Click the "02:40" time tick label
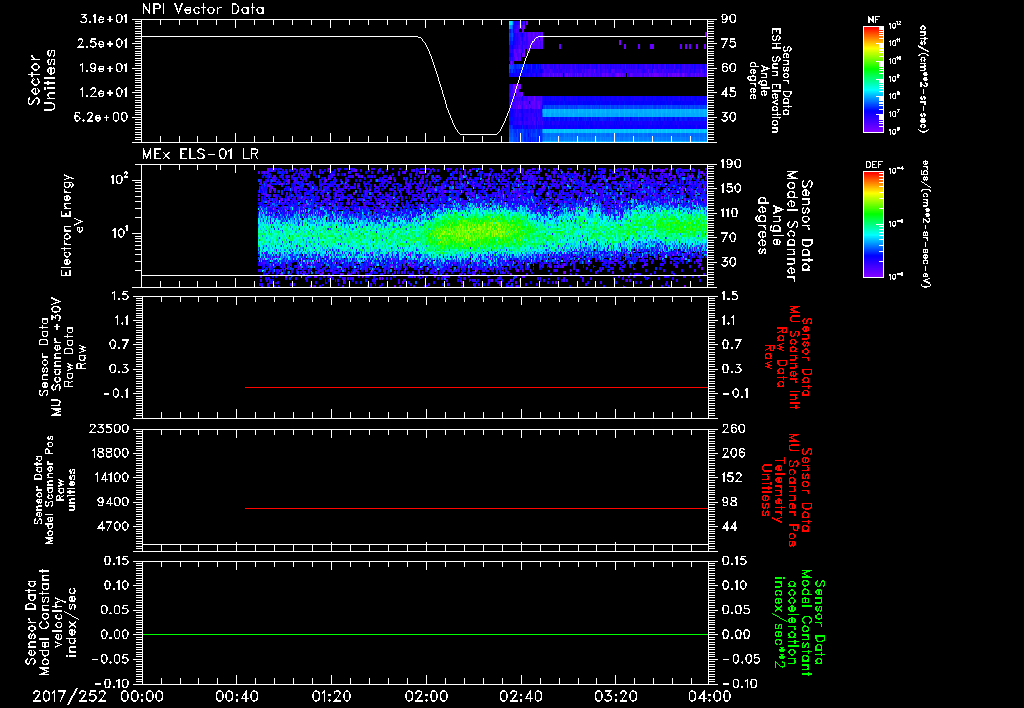 [520, 696]
